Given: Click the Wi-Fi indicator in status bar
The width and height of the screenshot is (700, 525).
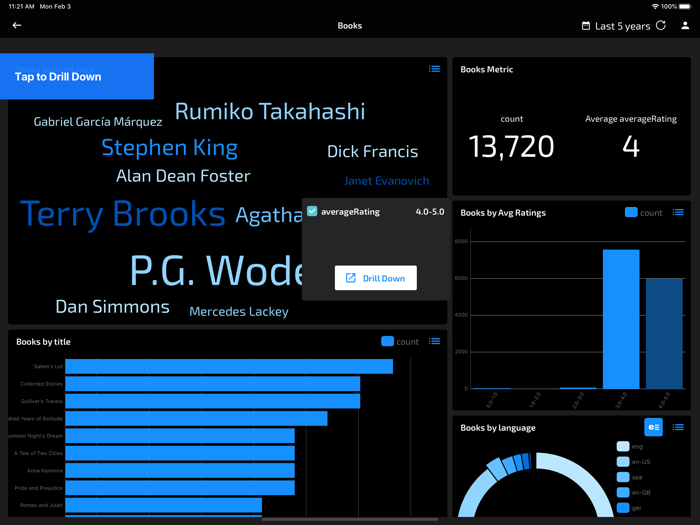Looking at the screenshot, I should click(x=655, y=6).
